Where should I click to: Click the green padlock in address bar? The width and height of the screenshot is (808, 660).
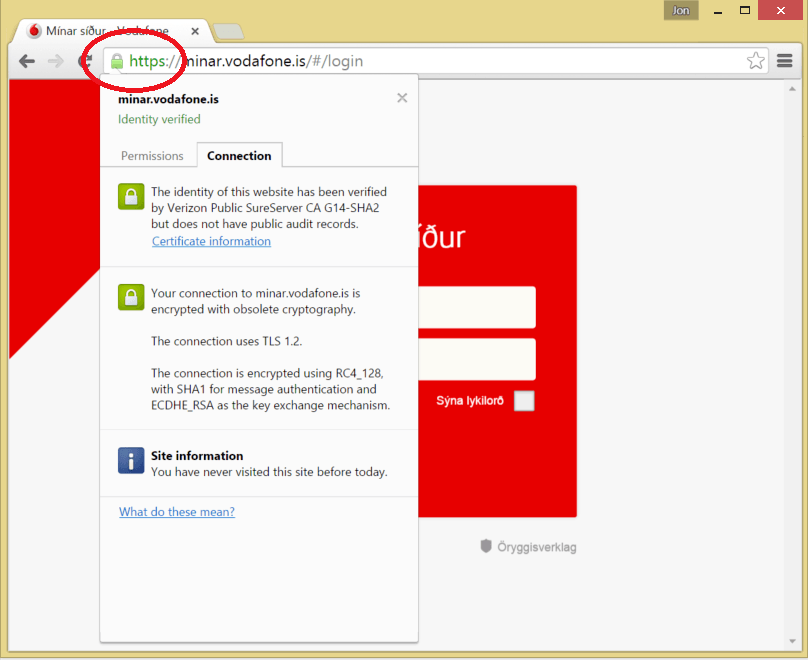[117, 61]
